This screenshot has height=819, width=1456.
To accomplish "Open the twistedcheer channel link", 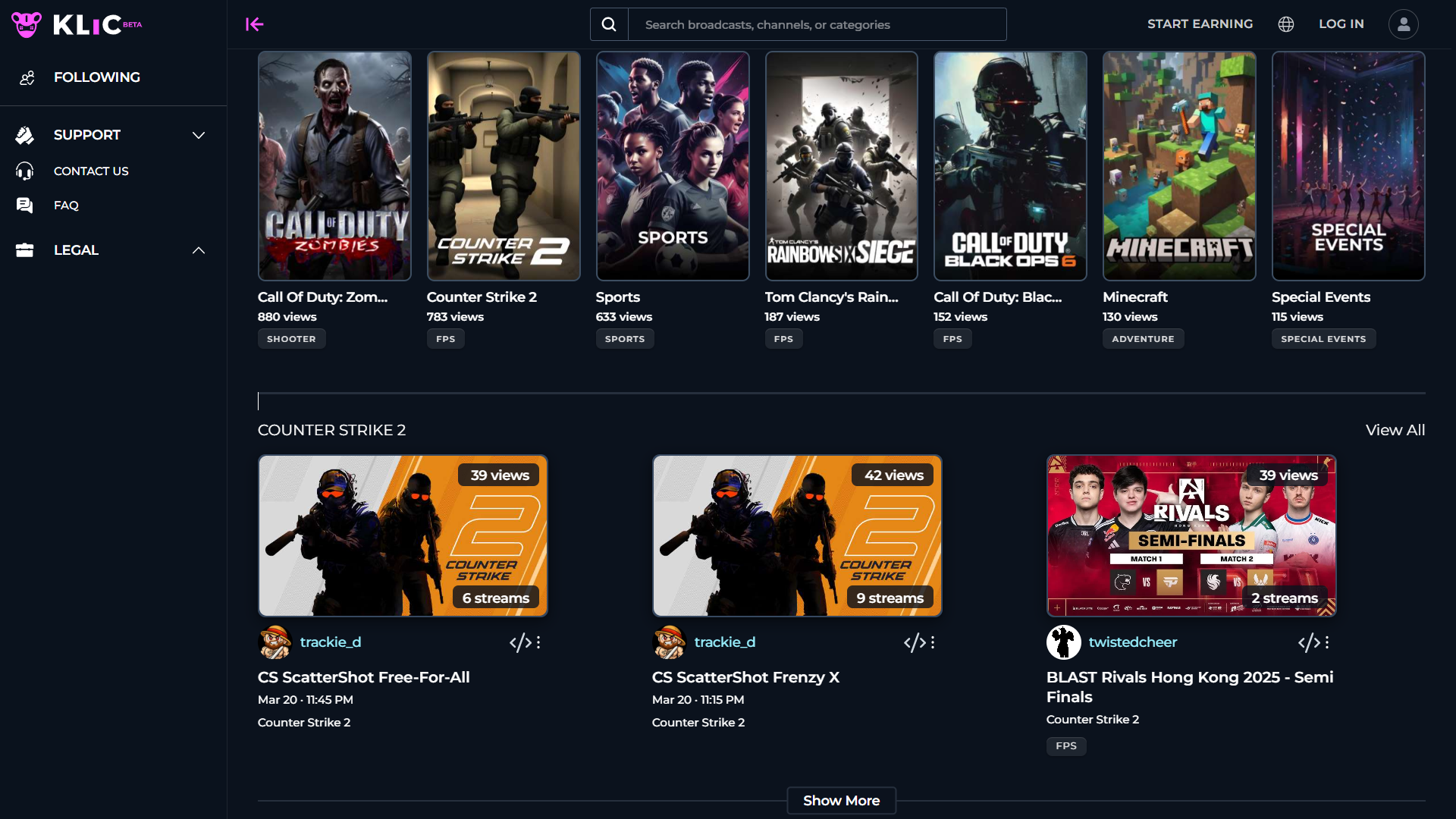I will (1133, 642).
